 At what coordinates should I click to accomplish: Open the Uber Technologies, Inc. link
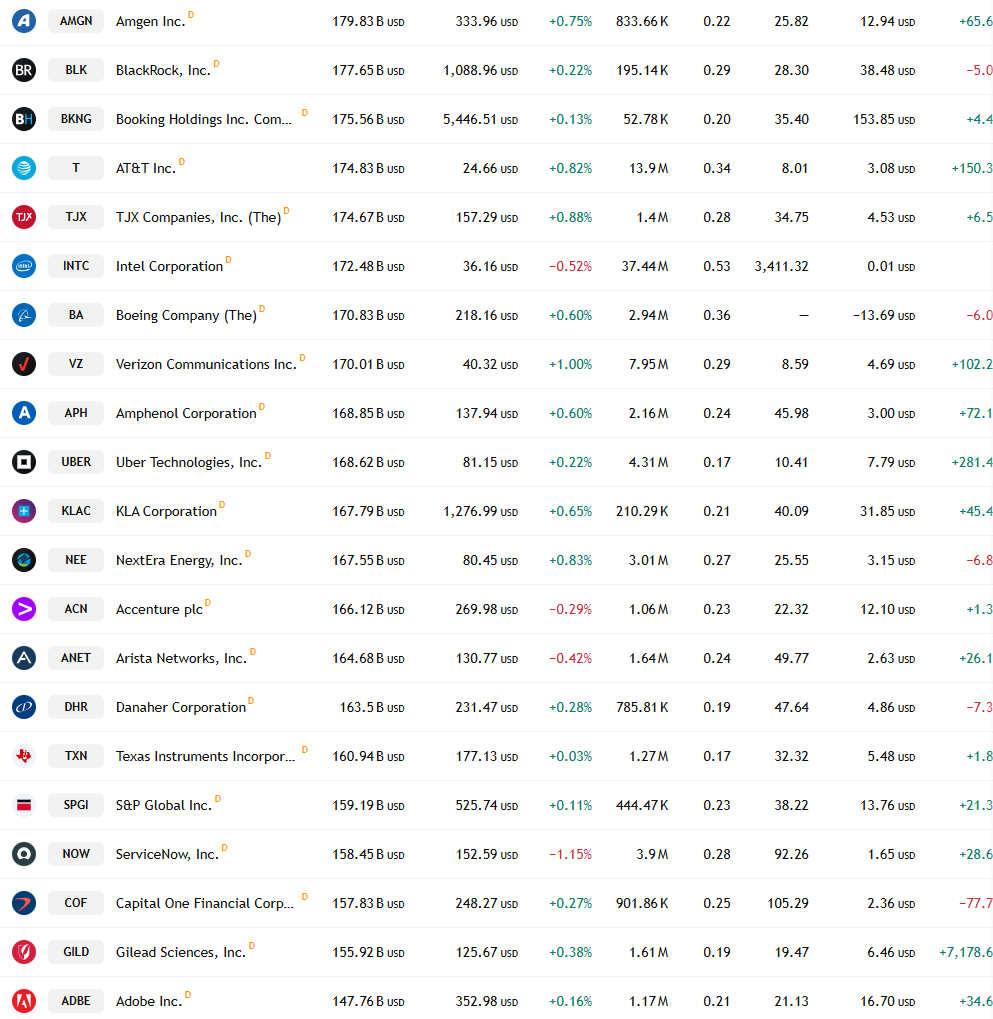click(188, 463)
